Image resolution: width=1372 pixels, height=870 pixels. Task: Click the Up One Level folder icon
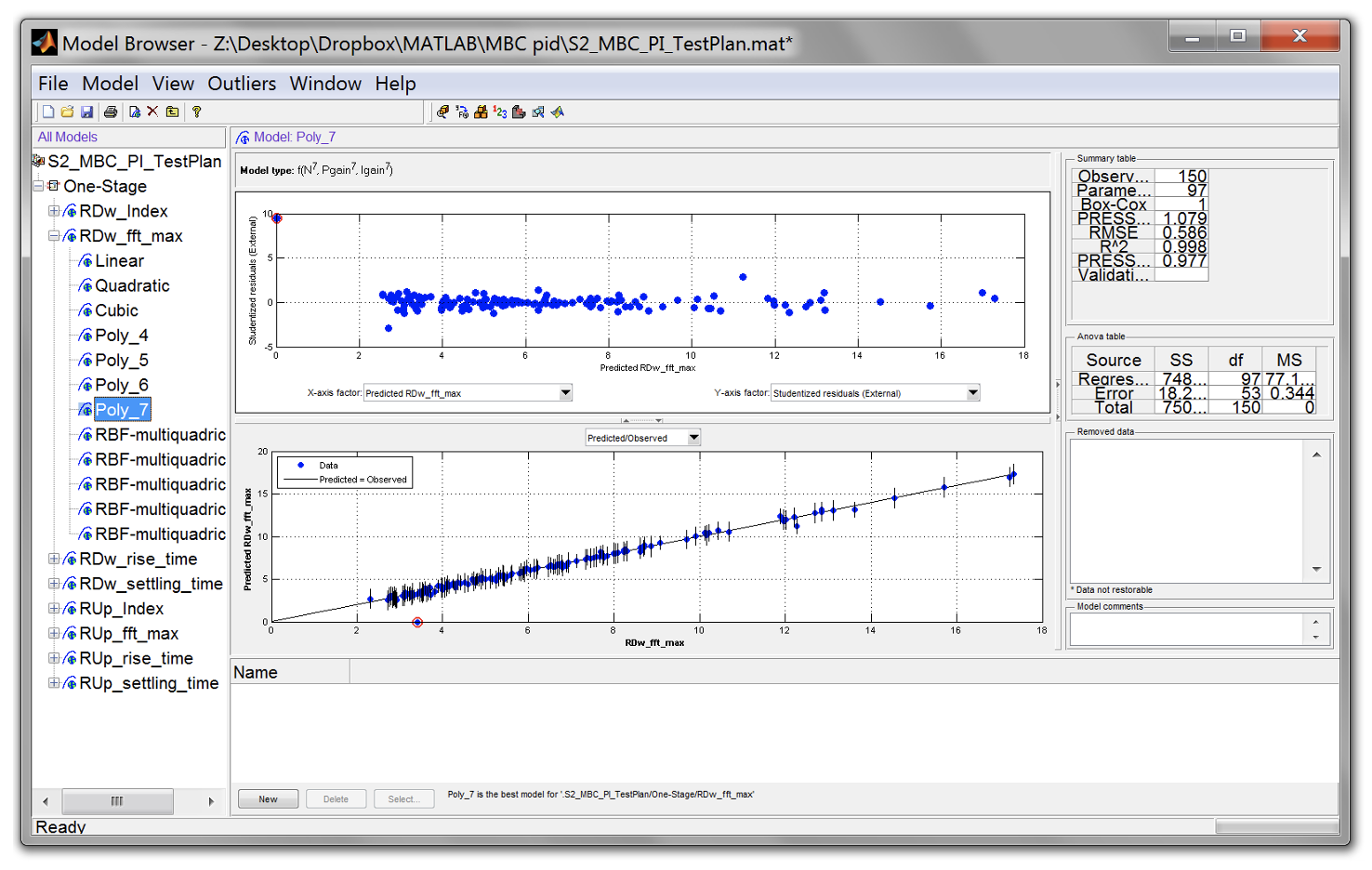pos(172,112)
